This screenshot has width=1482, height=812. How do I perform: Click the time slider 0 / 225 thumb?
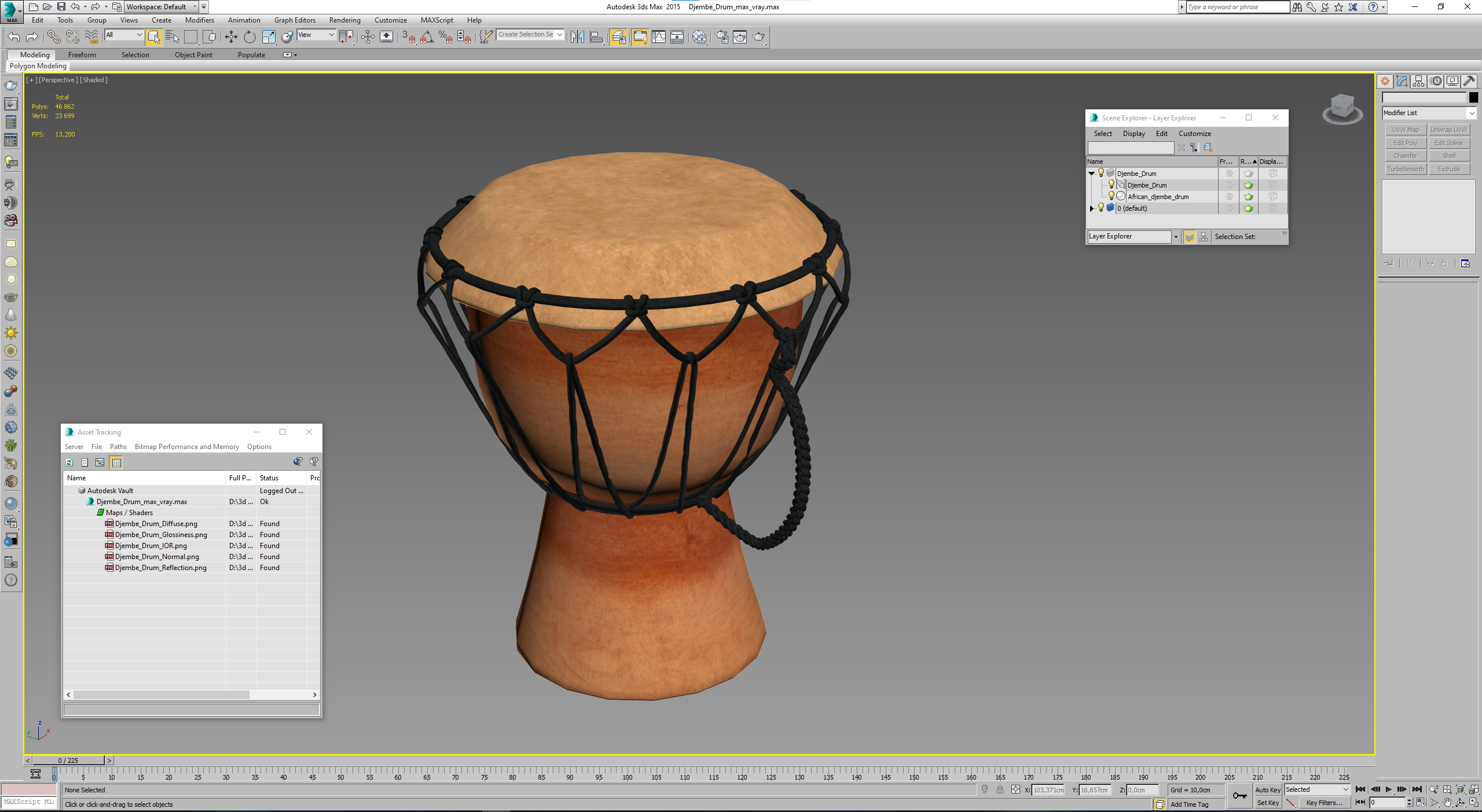tap(68, 760)
